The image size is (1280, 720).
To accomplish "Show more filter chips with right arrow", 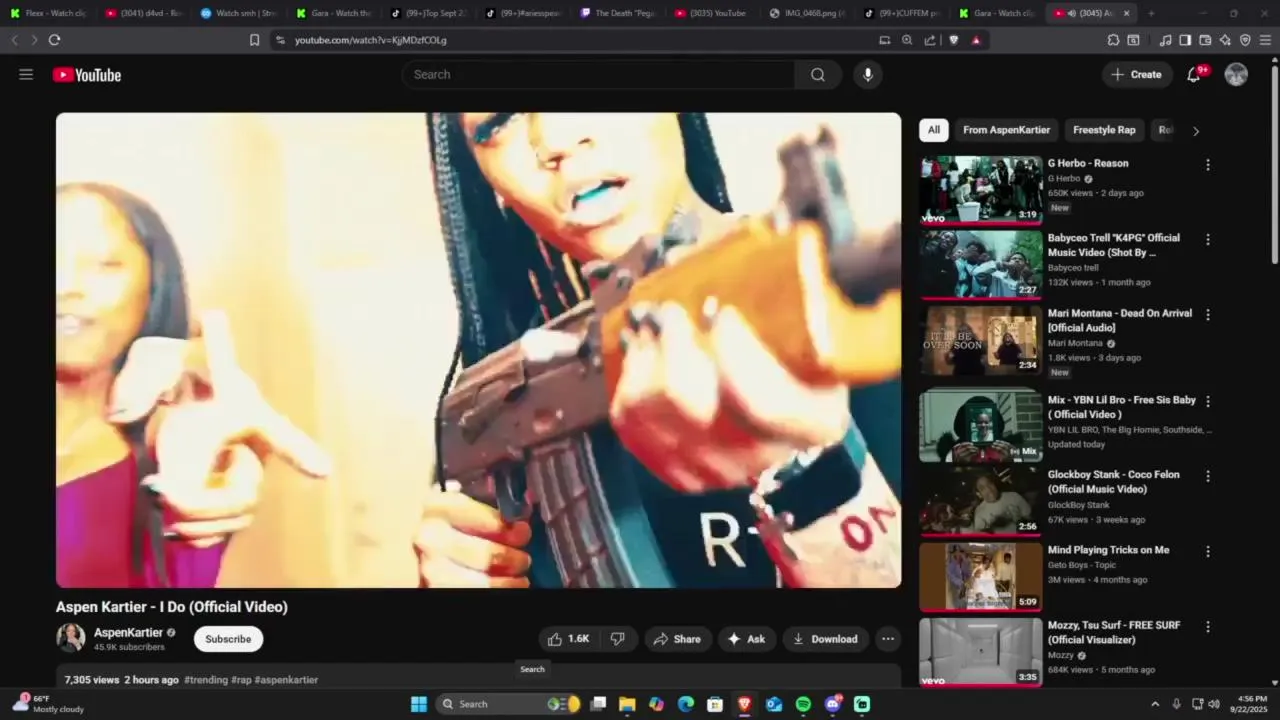I will (x=1195, y=131).
